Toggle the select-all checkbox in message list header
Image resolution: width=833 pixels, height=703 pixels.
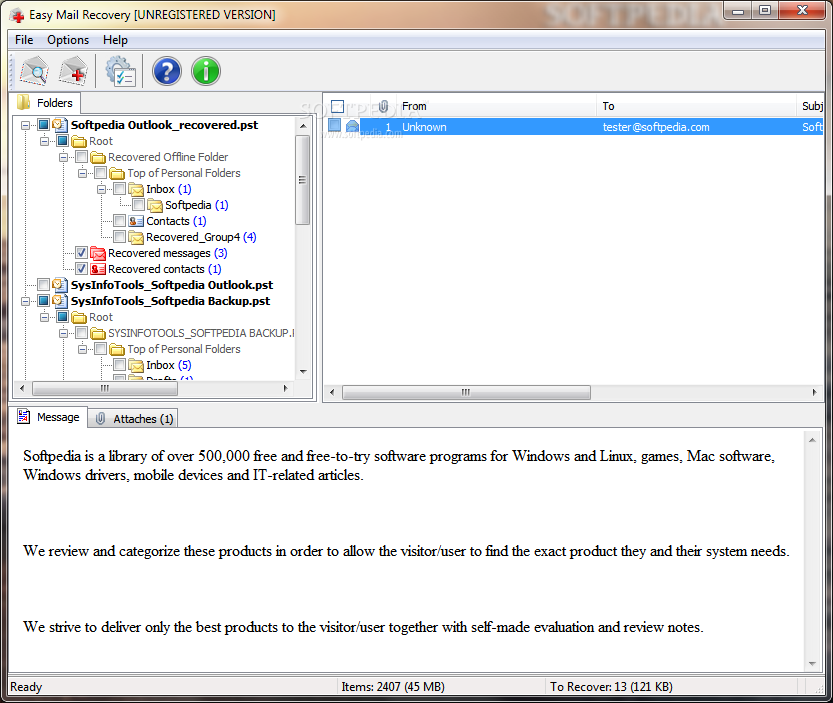click(x=337, y=106)
